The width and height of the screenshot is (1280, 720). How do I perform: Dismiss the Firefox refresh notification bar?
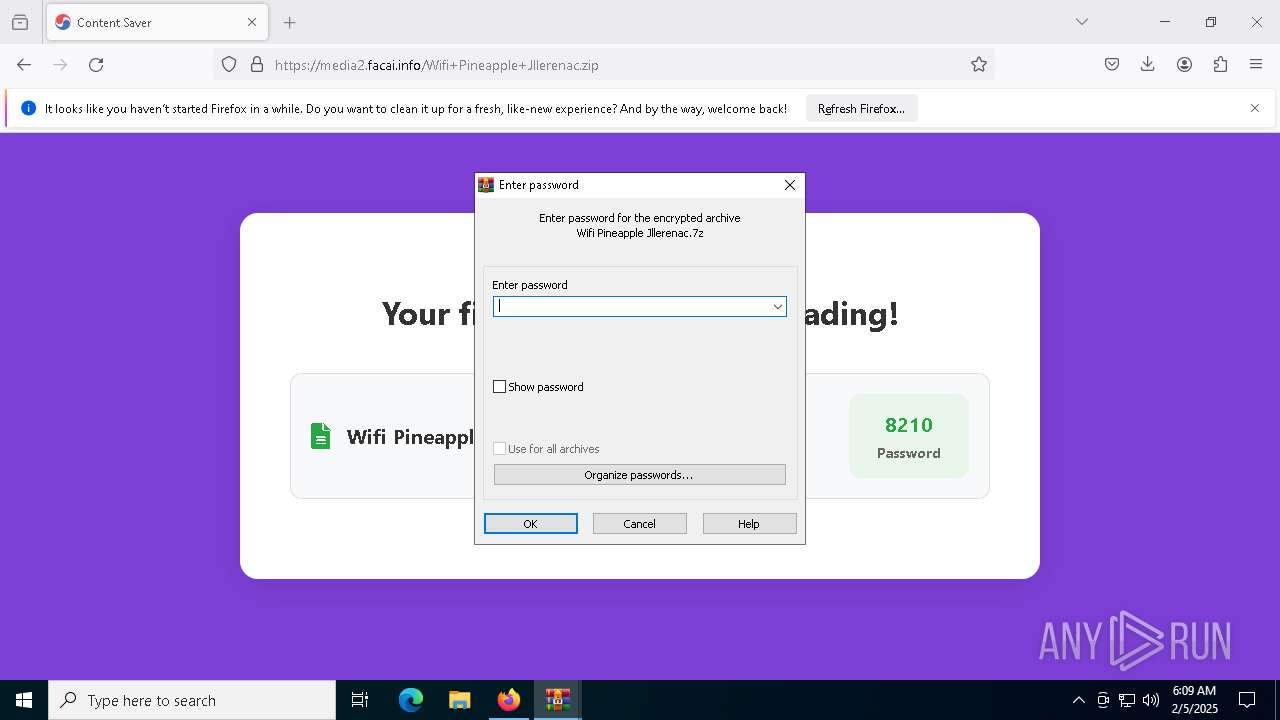(x=1255, y=108)
